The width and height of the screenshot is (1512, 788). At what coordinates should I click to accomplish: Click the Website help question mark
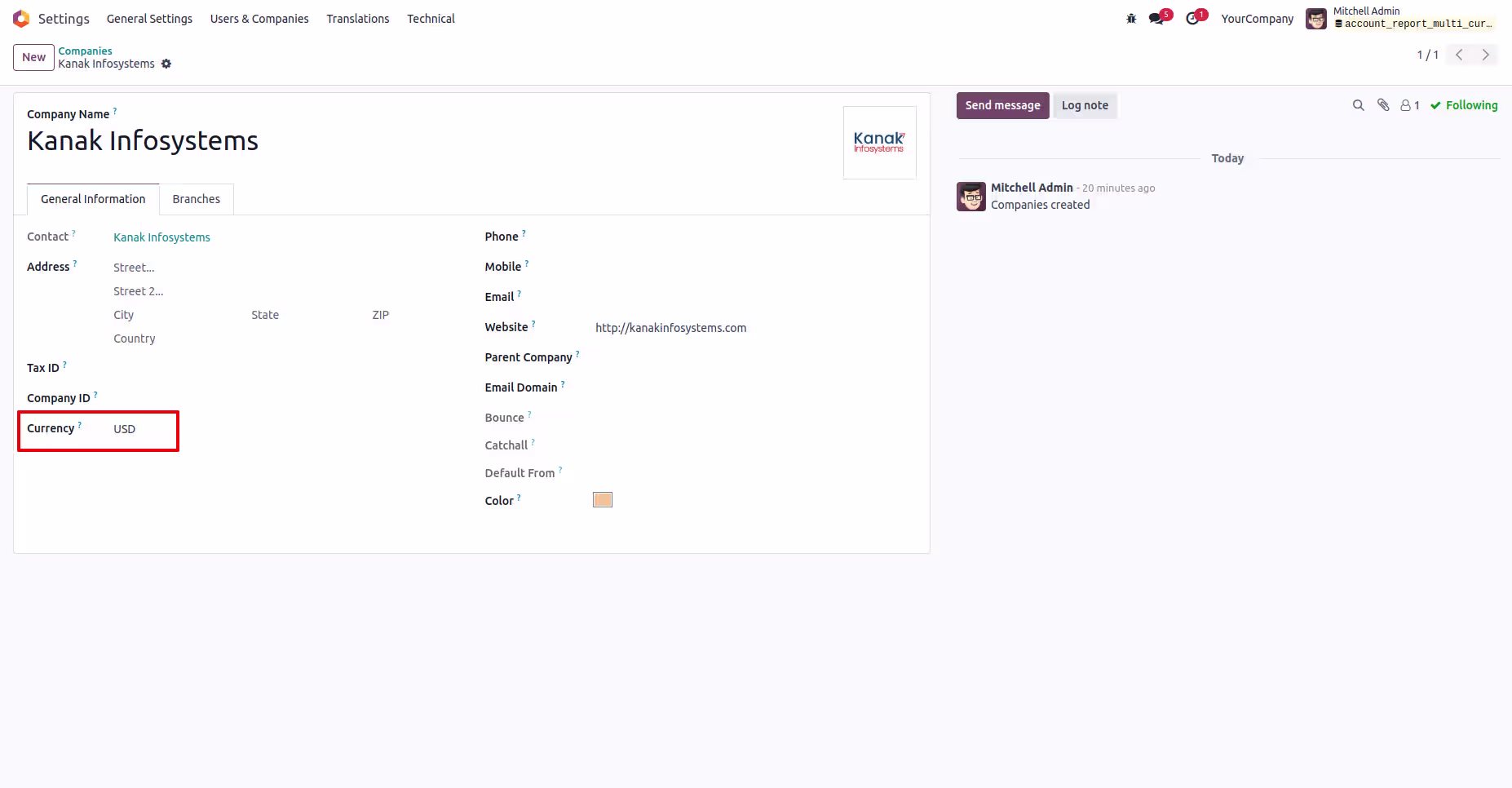point(533,323)
